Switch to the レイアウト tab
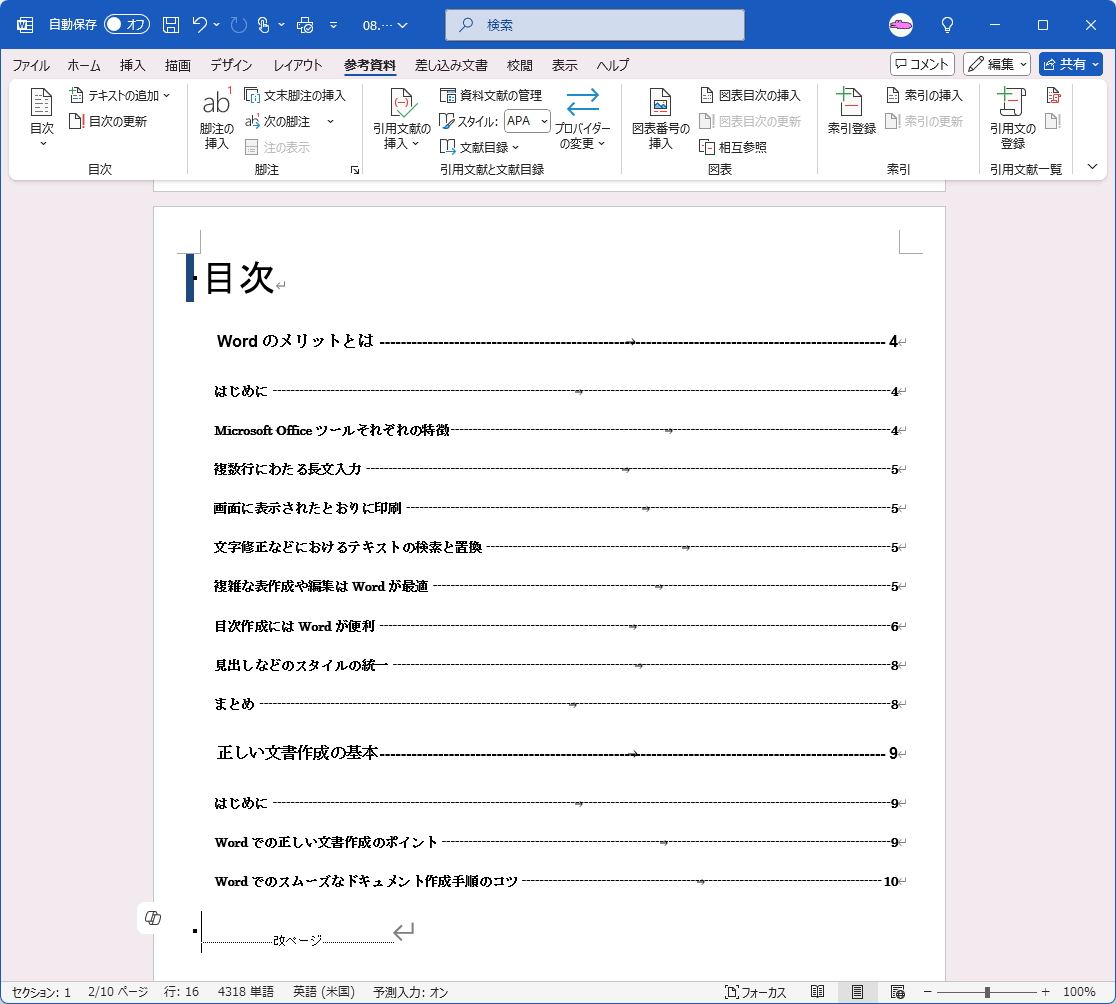1116x1004 pixels. pyautogui.click(x=298, y=65)
